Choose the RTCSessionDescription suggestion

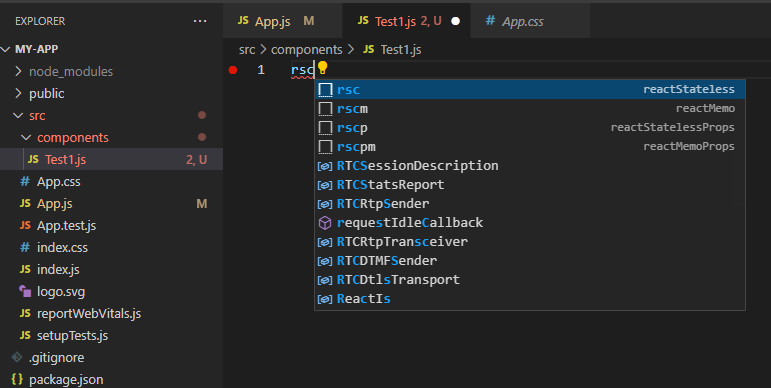coord(530,166)
